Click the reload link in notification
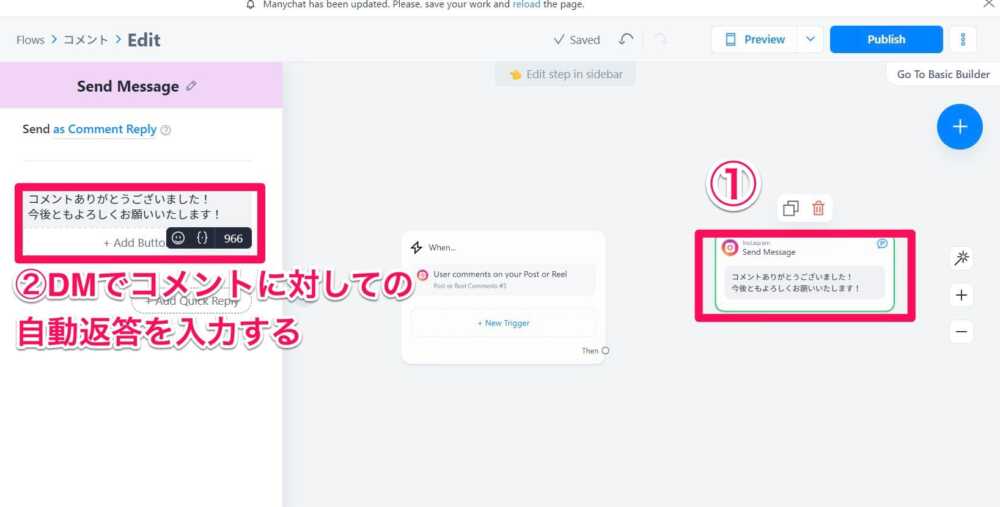This screenshot has height=507, width=1000. tap(526, 5)
